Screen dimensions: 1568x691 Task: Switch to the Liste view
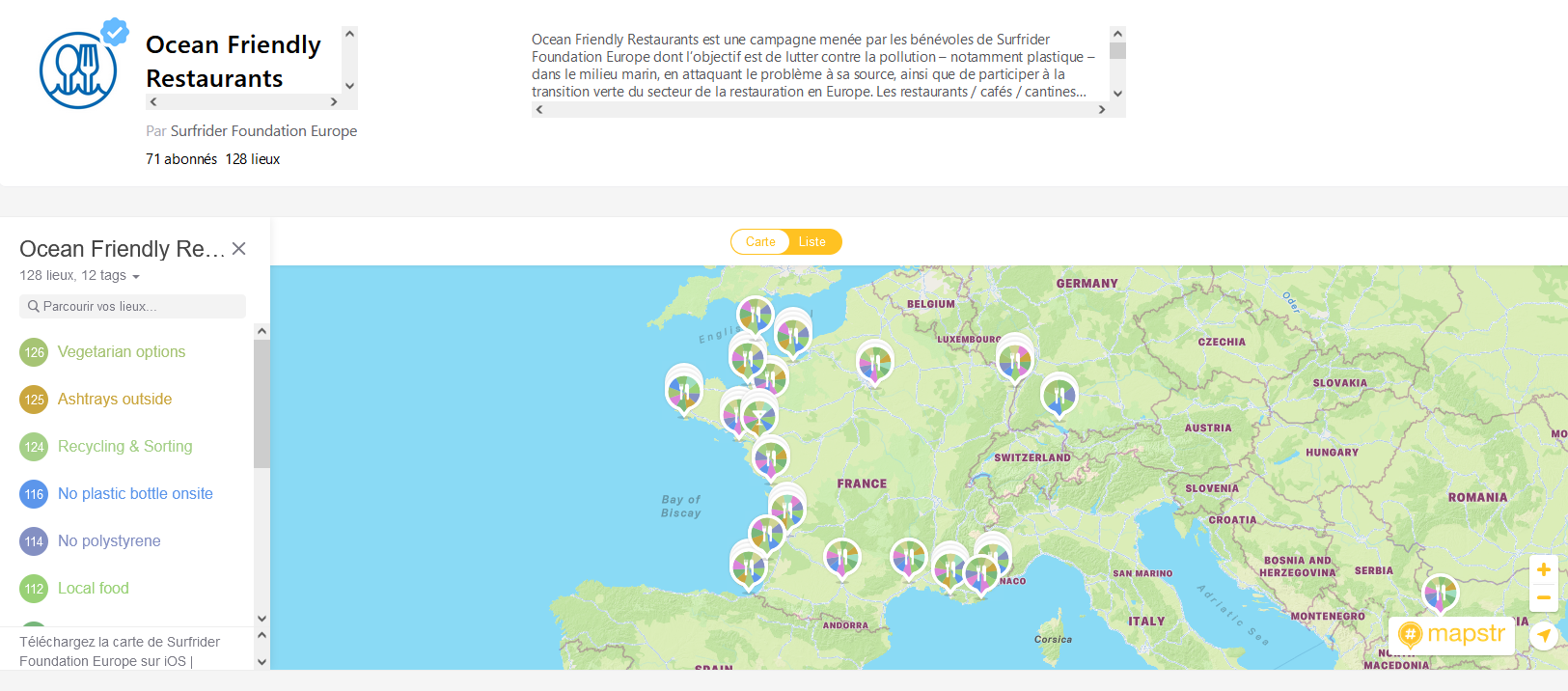pyautogui.click(x=812, y=242)
